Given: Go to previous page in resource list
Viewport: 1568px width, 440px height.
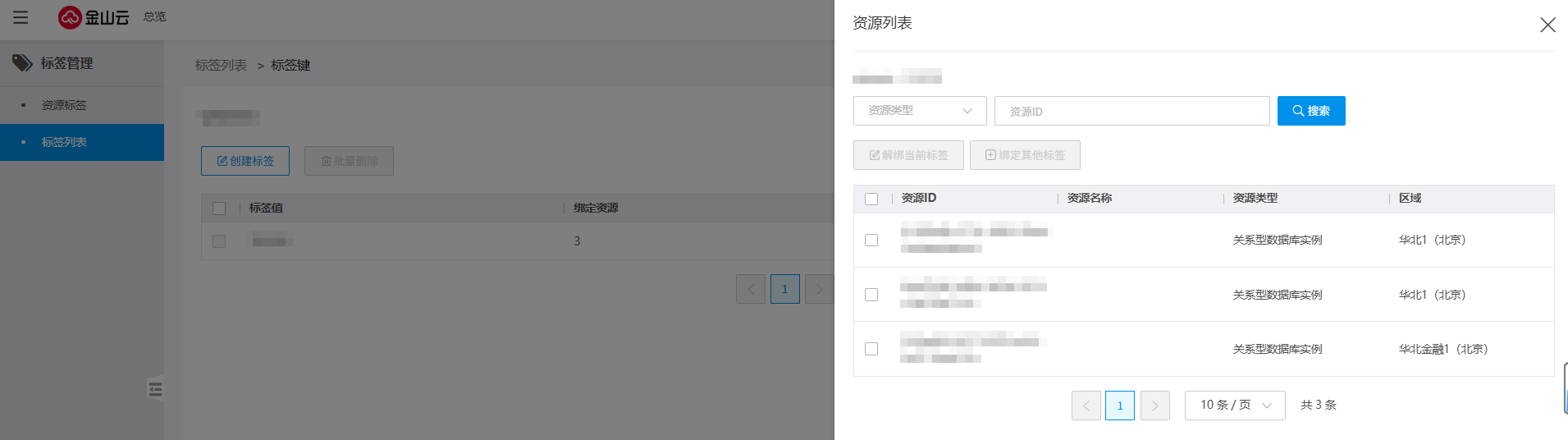Looking at the screenshot, I should (1086, 406).
